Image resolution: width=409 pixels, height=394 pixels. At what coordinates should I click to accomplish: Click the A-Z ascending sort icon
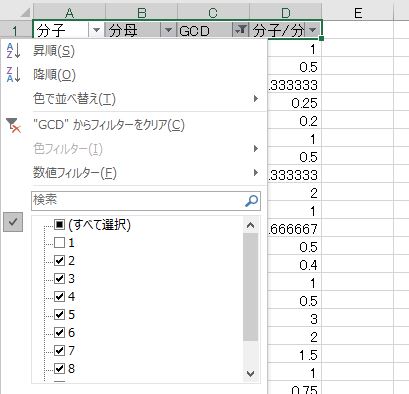coord(14,51)
